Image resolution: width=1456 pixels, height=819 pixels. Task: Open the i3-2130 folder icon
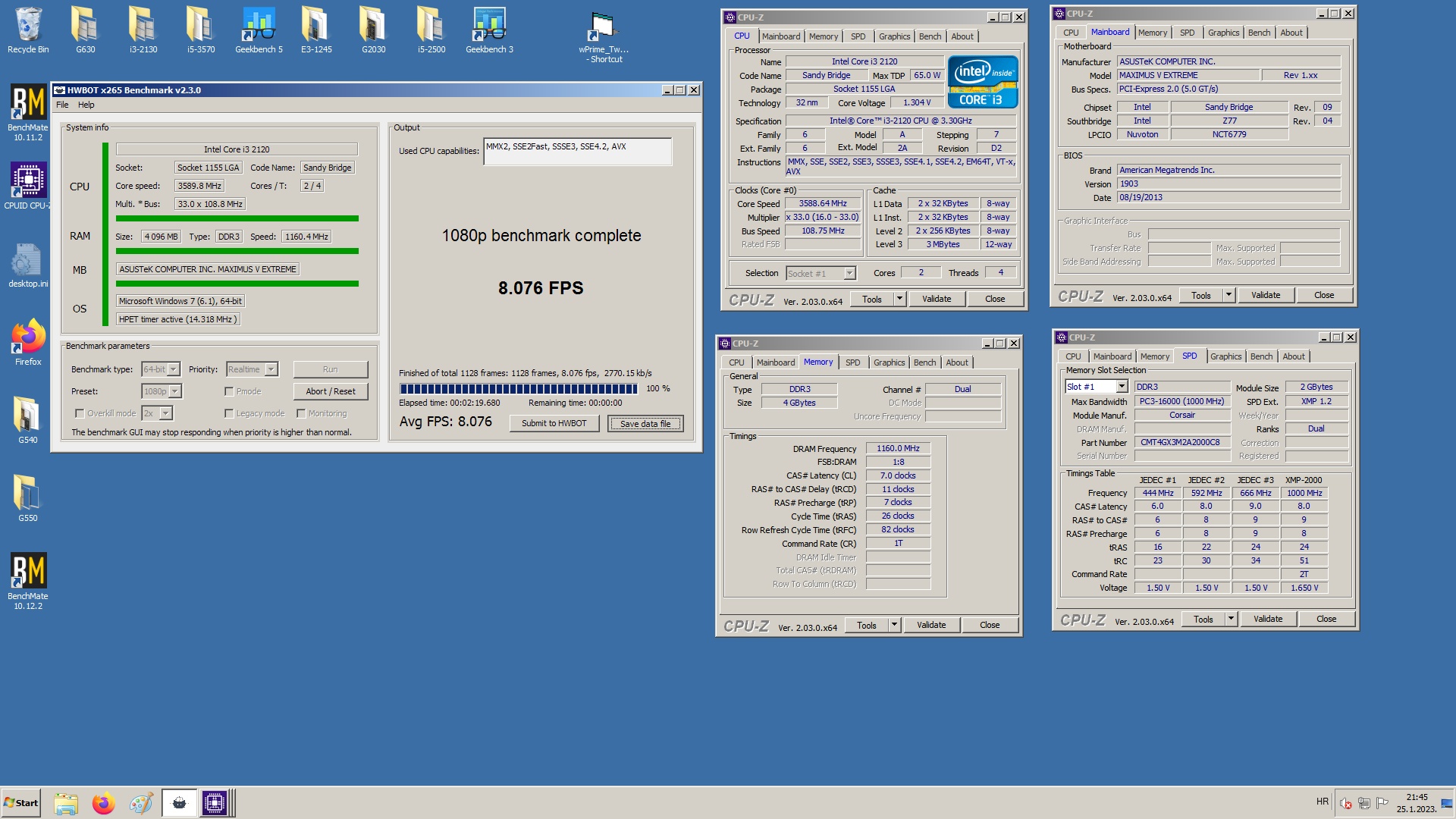point(143,30)
